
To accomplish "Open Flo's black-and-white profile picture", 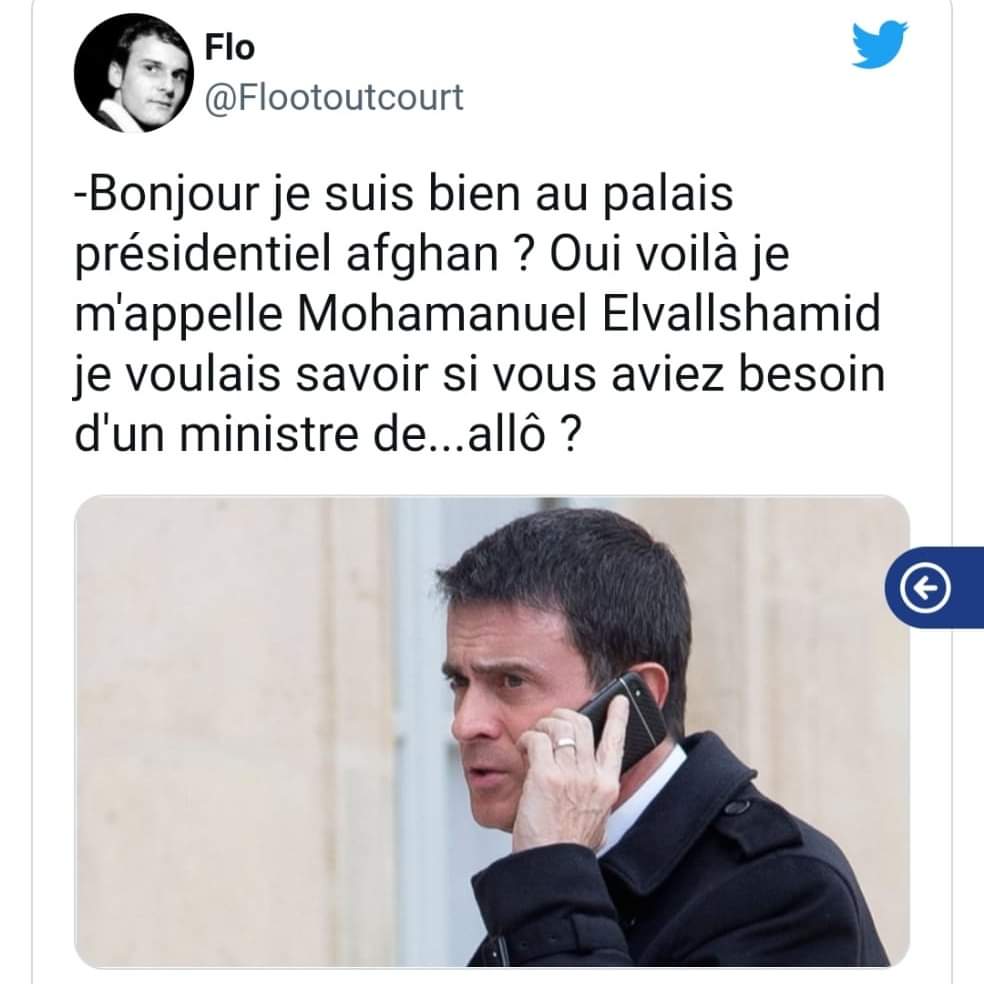I will coord(134,72).
